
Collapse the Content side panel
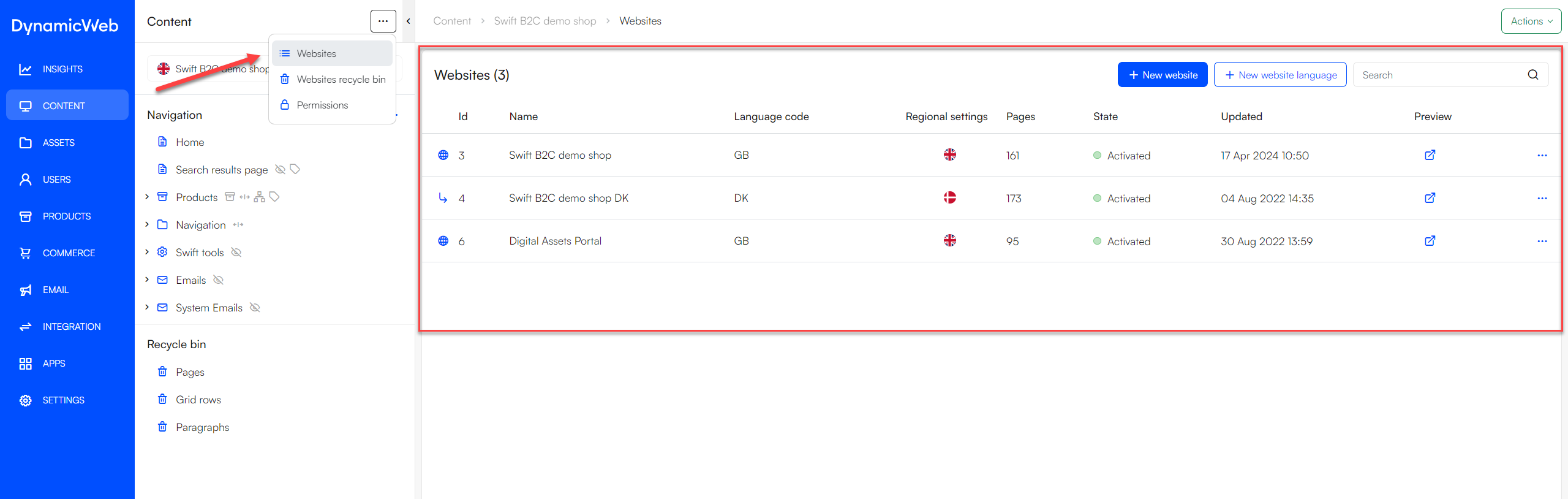409,21
